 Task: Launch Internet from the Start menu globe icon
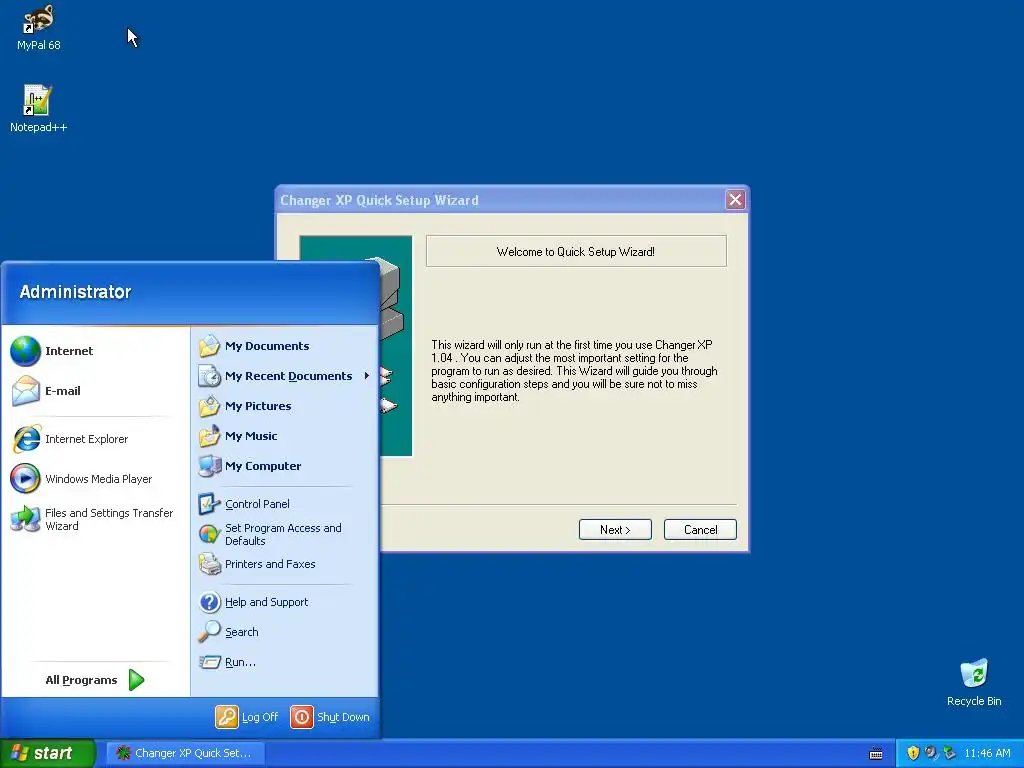tap(25, 351)
